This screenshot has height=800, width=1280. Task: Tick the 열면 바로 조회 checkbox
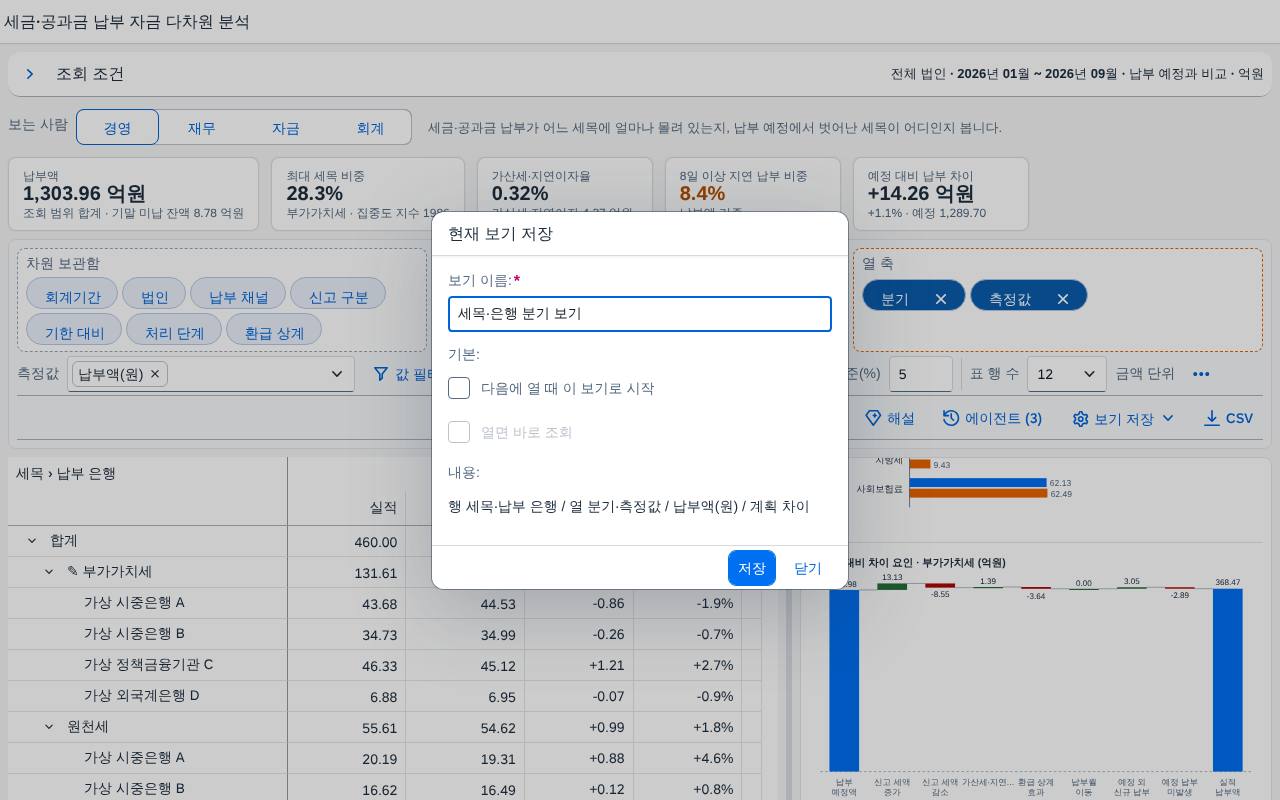(459, 432)
